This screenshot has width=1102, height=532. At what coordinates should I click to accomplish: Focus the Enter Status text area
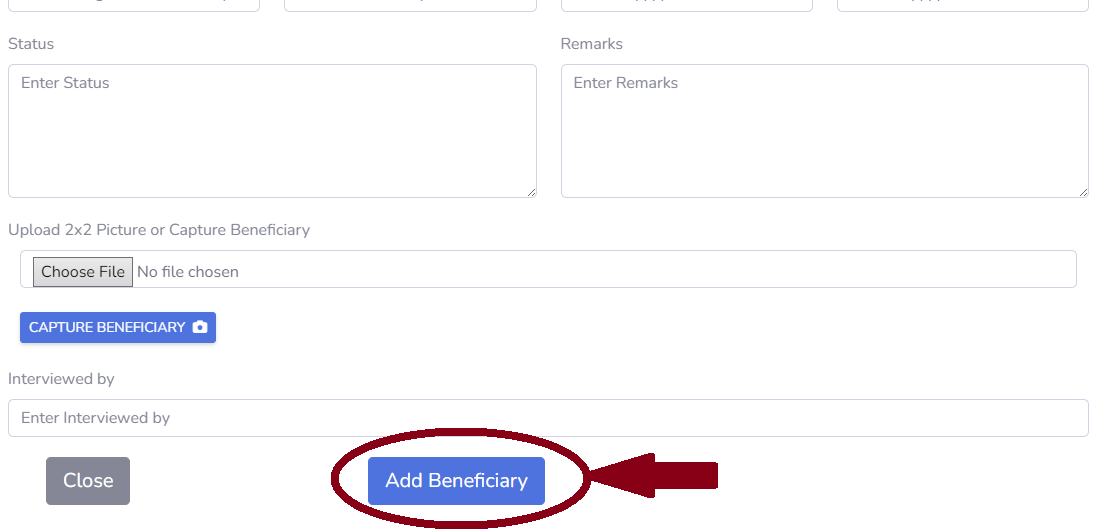coord(272,131)
